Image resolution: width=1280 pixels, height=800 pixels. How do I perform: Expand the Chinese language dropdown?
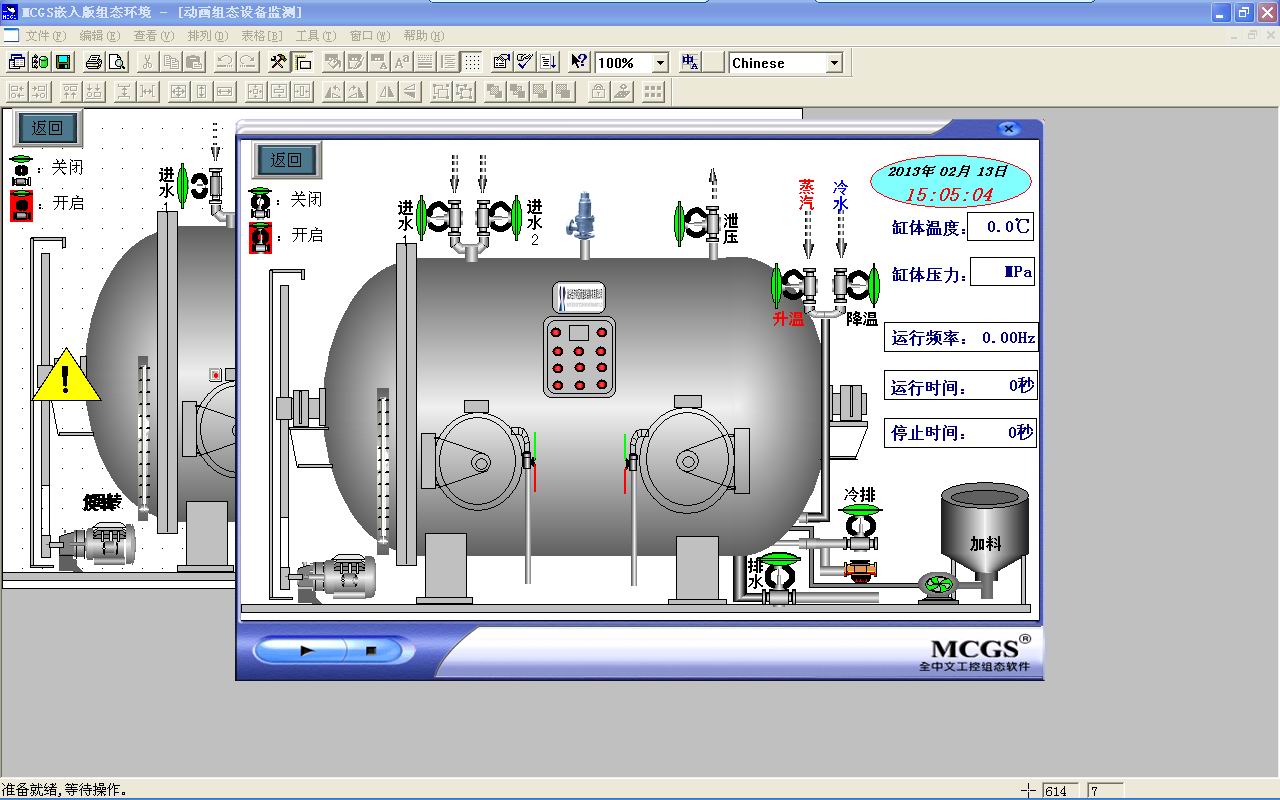[834, 63]
